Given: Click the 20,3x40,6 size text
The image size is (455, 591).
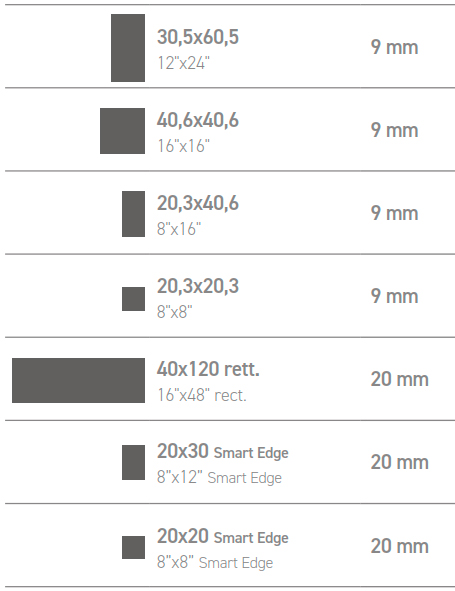Looking at the screenshot, I should (198, 203).
